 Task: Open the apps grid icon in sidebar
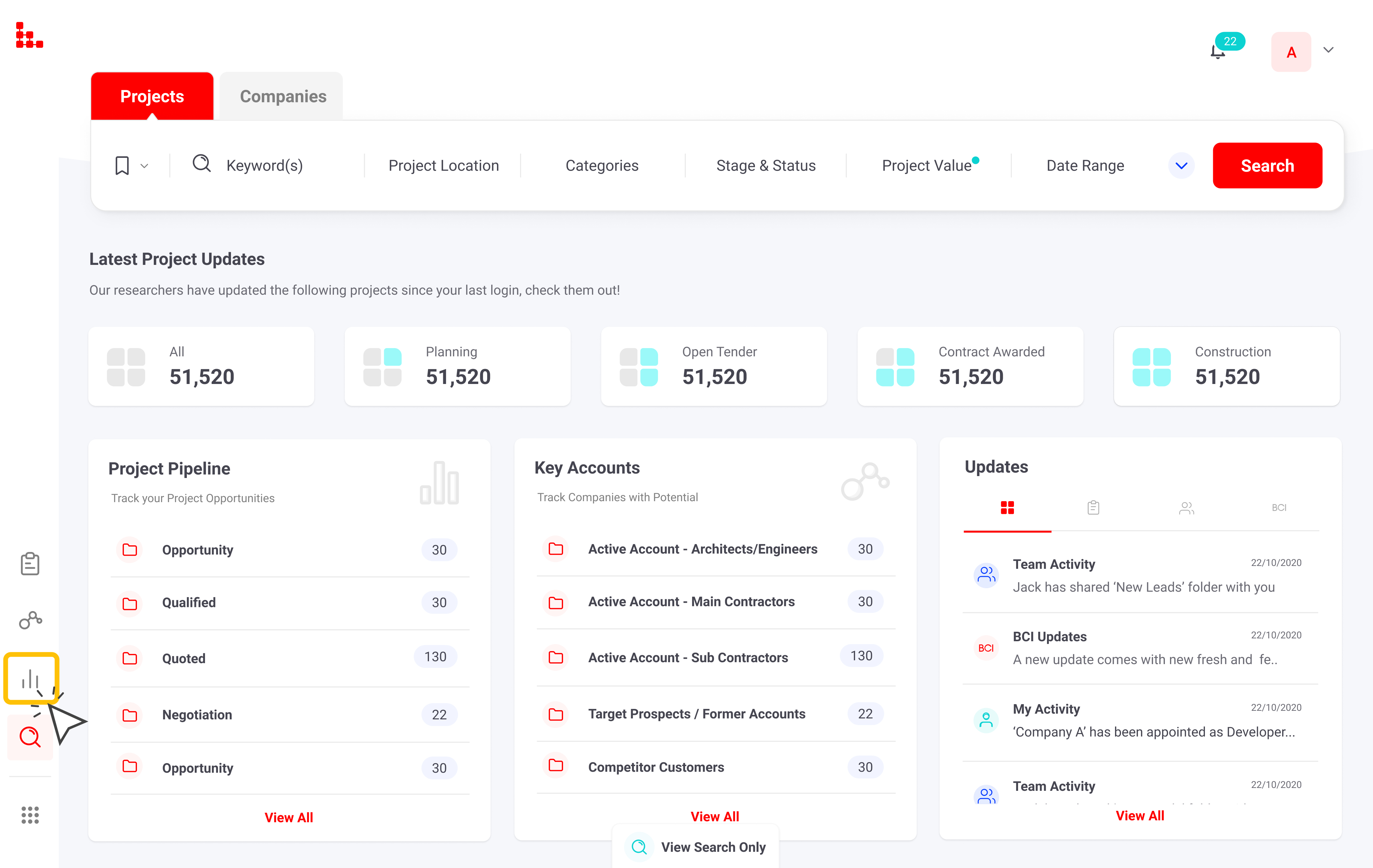click(30, 814)
